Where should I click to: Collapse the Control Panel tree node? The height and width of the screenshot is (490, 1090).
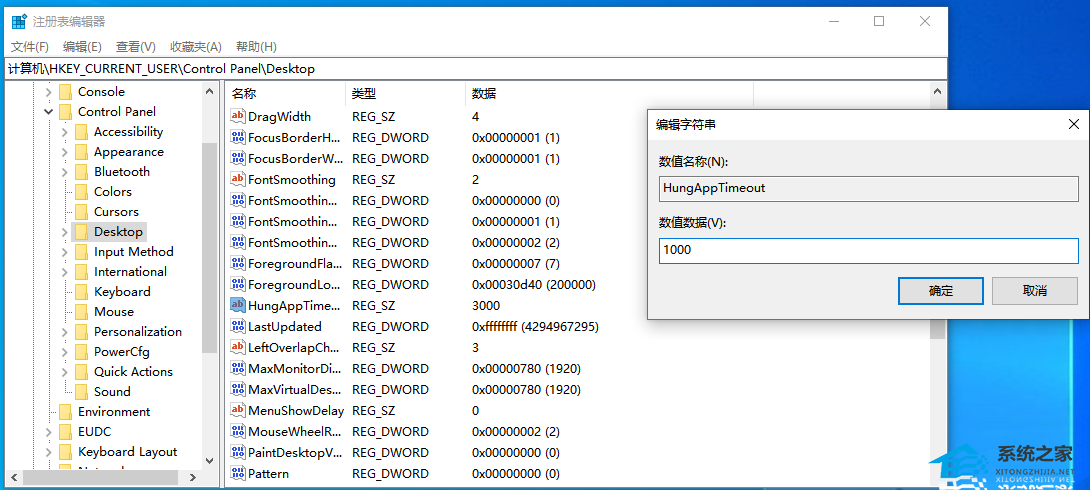point(49,112)
